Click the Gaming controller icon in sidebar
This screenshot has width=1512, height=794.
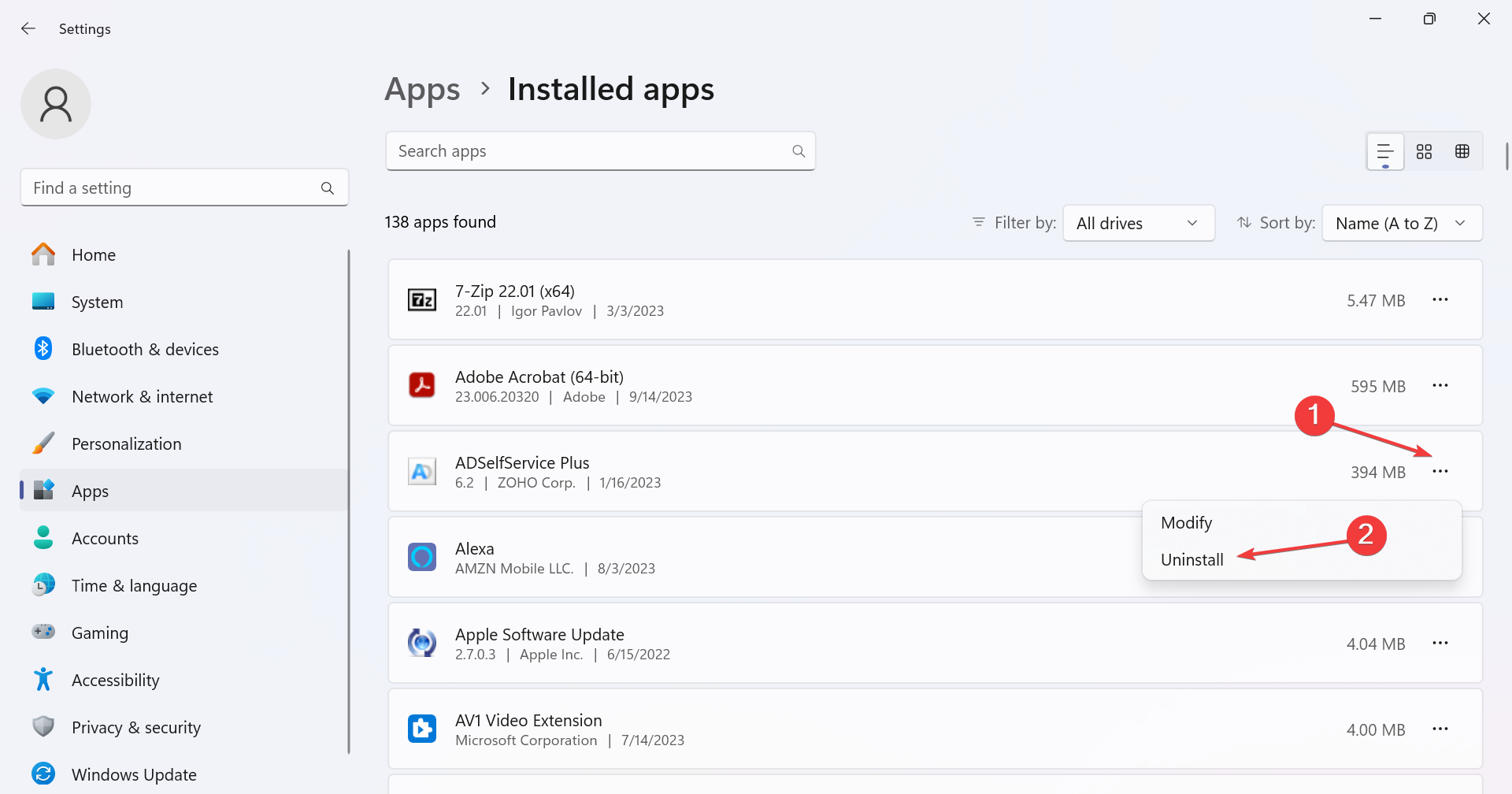coord(43,632)
